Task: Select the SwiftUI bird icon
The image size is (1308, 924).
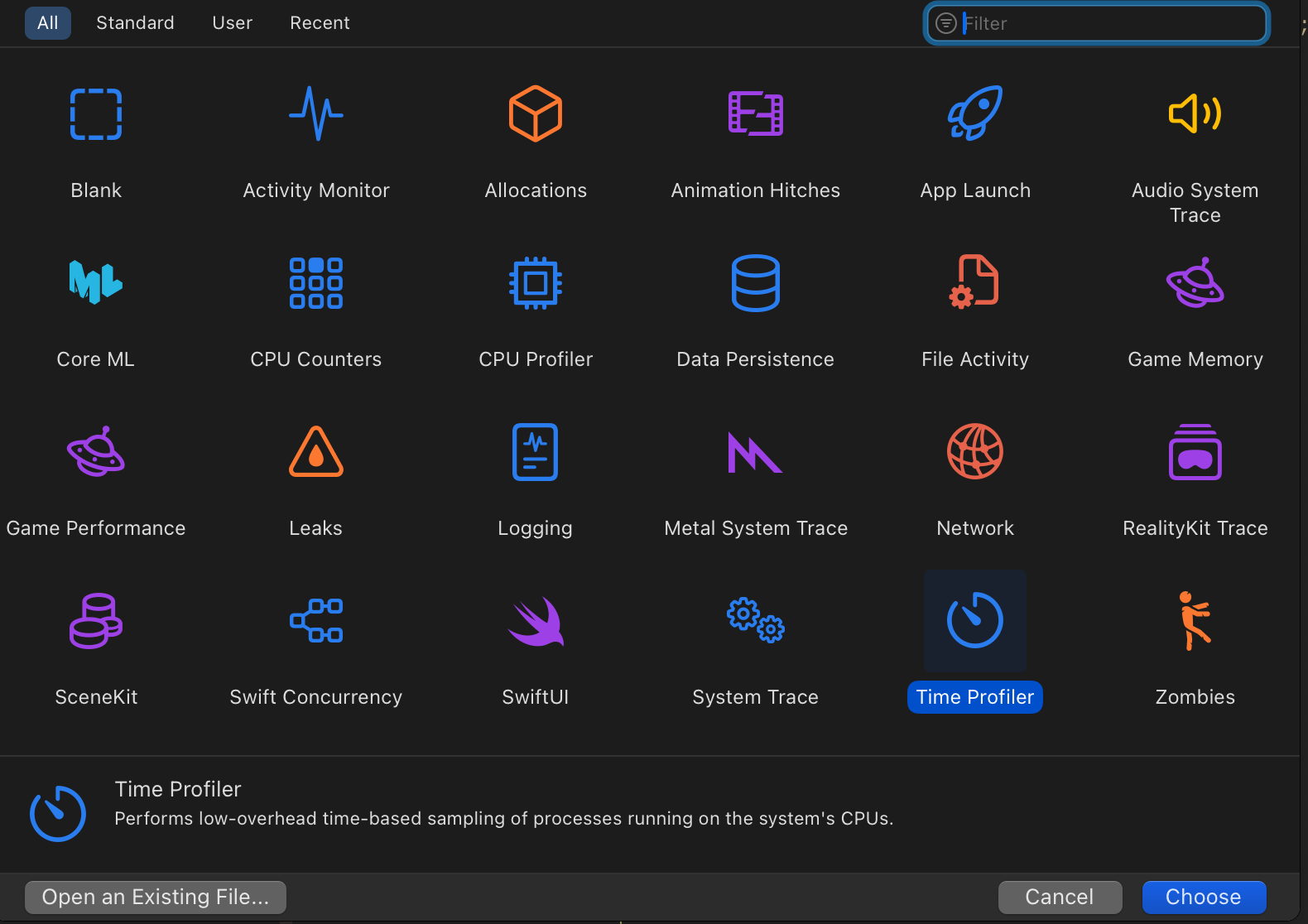Action: pyautogui.click(x=536, y=621)
